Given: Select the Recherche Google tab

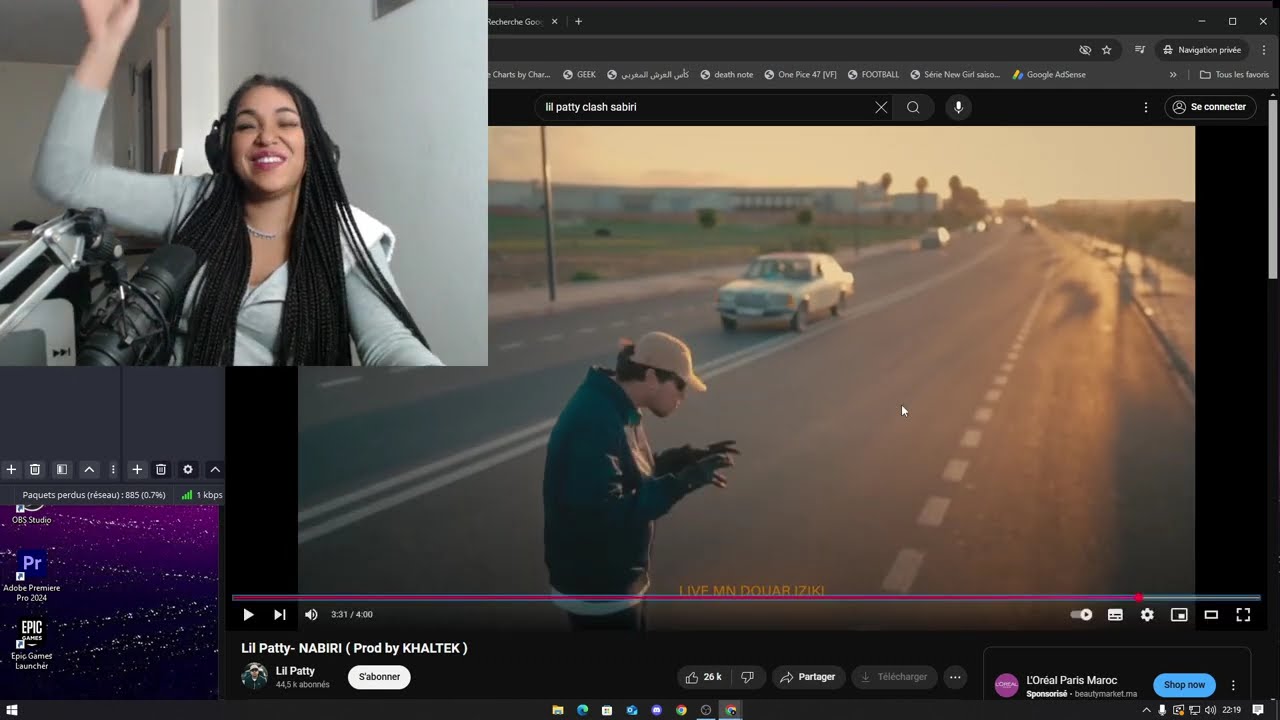Looking at the screenshot, I should 516,21.
